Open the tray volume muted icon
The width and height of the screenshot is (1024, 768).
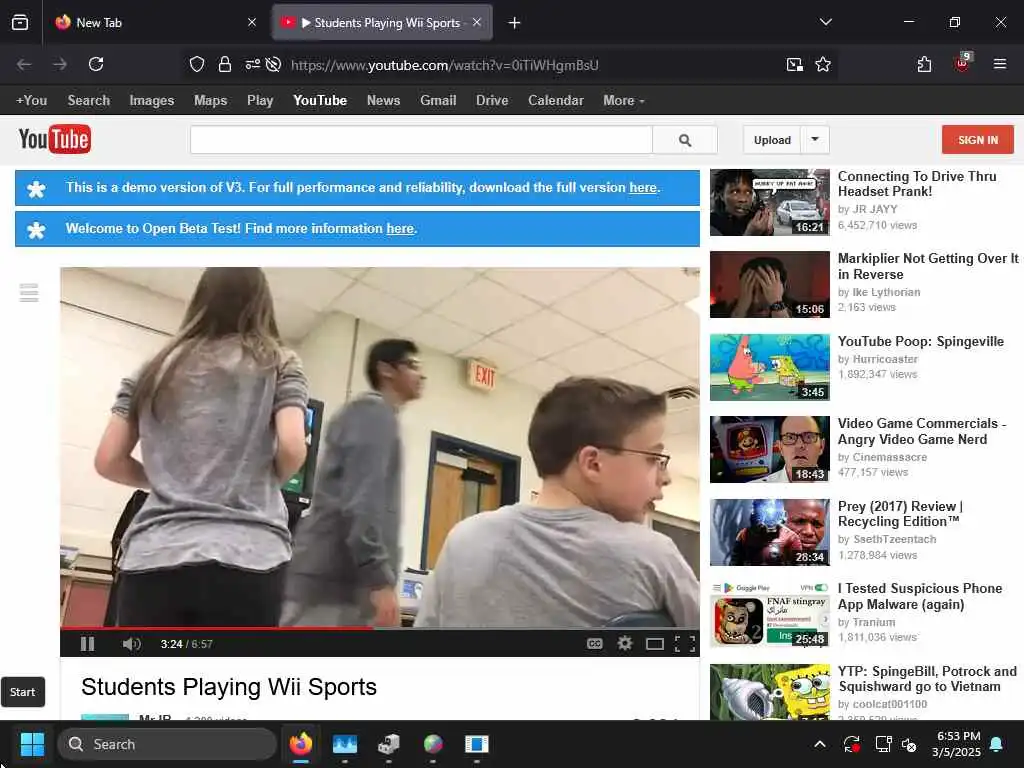click(908, 744)
